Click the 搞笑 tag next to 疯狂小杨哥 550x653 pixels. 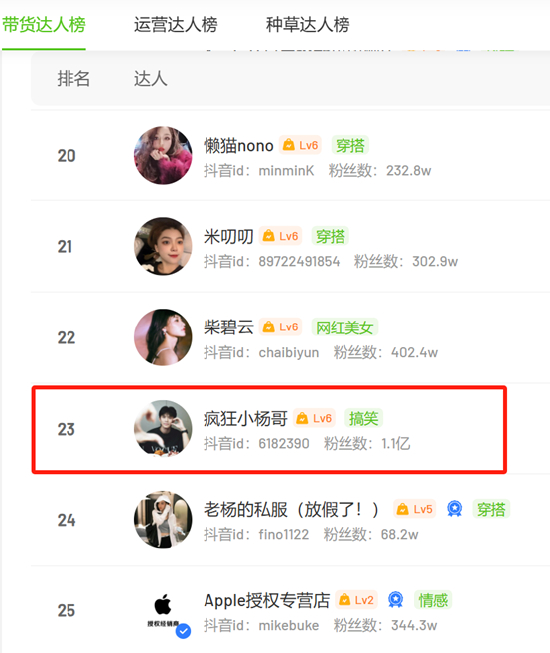[x=363, y=418]
